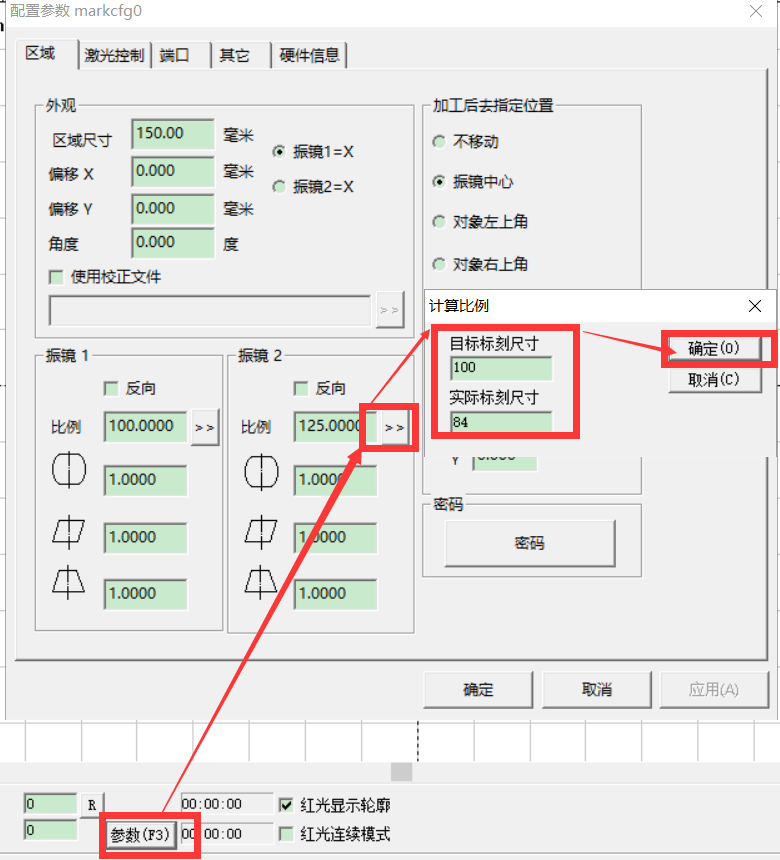
Task: Click the main 取消 button
Action: (597, 689)
